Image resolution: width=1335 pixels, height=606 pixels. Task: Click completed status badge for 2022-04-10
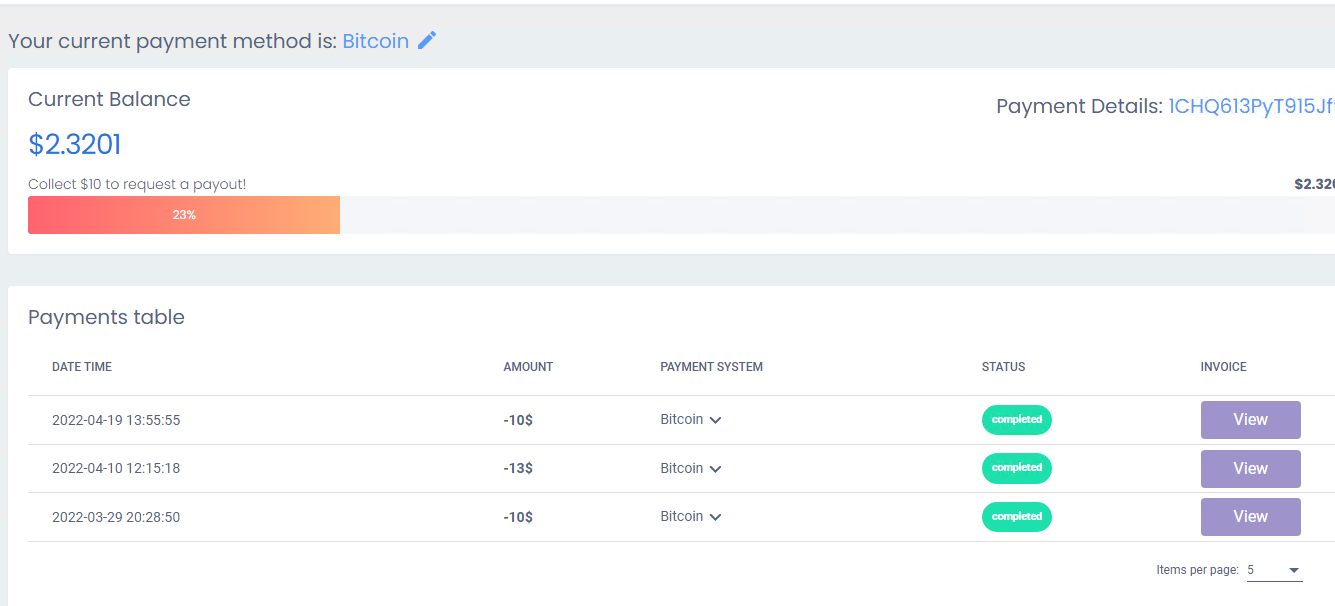pyautogui.click(x=1017, y=468)
